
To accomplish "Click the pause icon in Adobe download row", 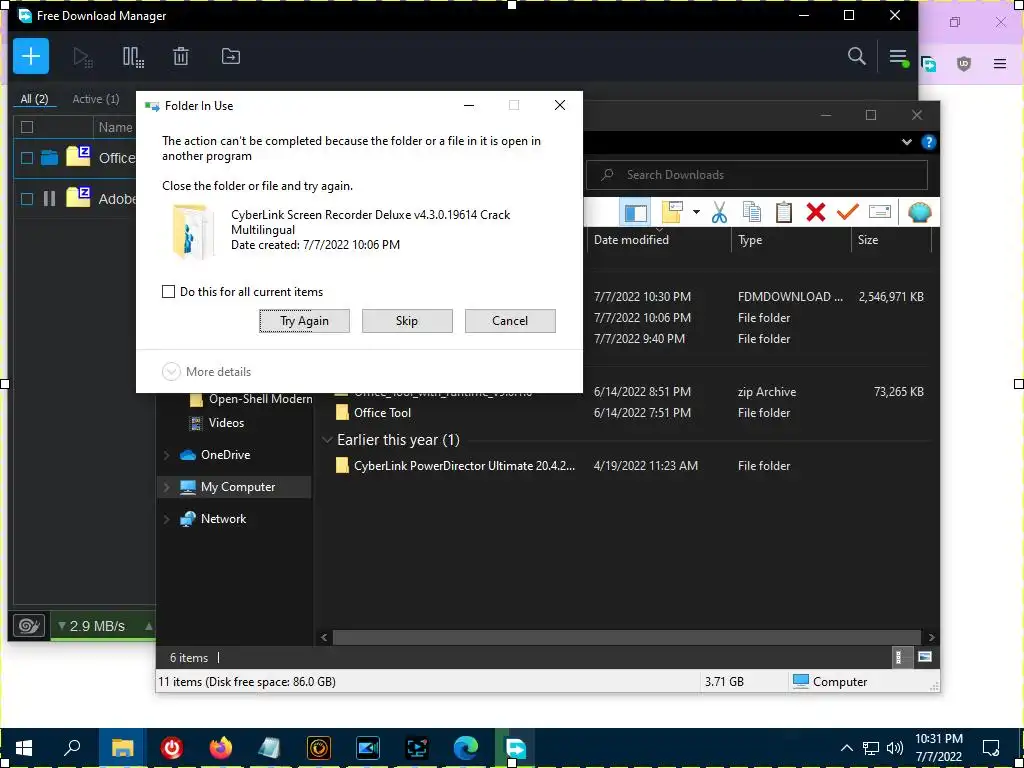I will [50, 198].
